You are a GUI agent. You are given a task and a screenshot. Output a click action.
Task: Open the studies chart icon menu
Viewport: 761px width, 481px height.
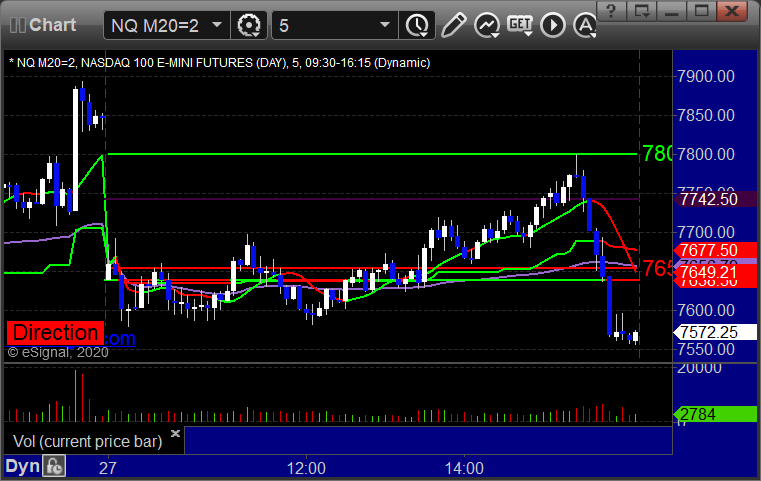487,25
